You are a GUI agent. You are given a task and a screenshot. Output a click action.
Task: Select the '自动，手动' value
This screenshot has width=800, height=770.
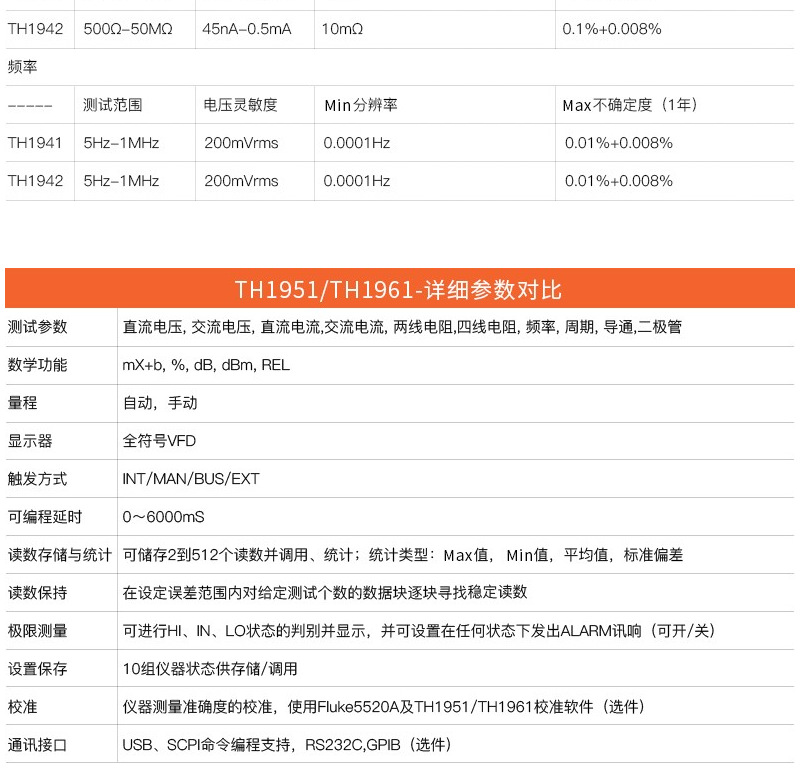(160, 403)
